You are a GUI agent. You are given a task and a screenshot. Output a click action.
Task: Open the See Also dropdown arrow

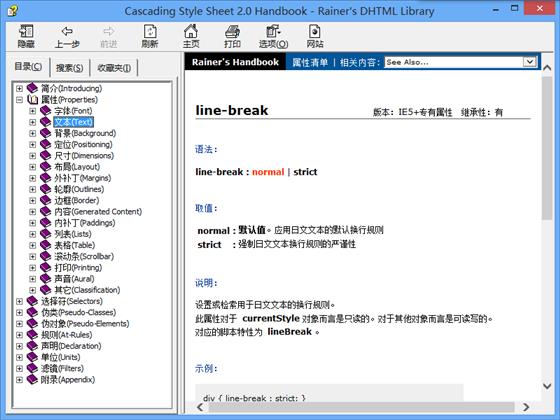point(529,62)
